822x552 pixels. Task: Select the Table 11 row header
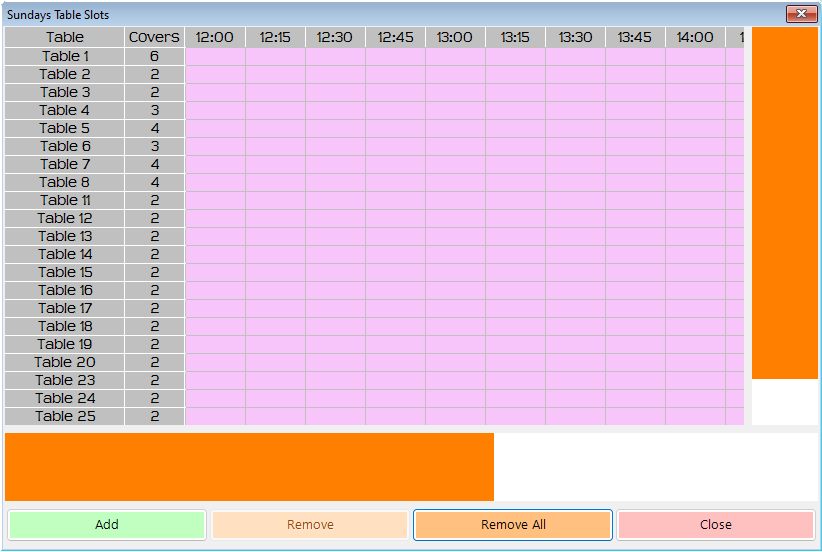pos(65,200)
